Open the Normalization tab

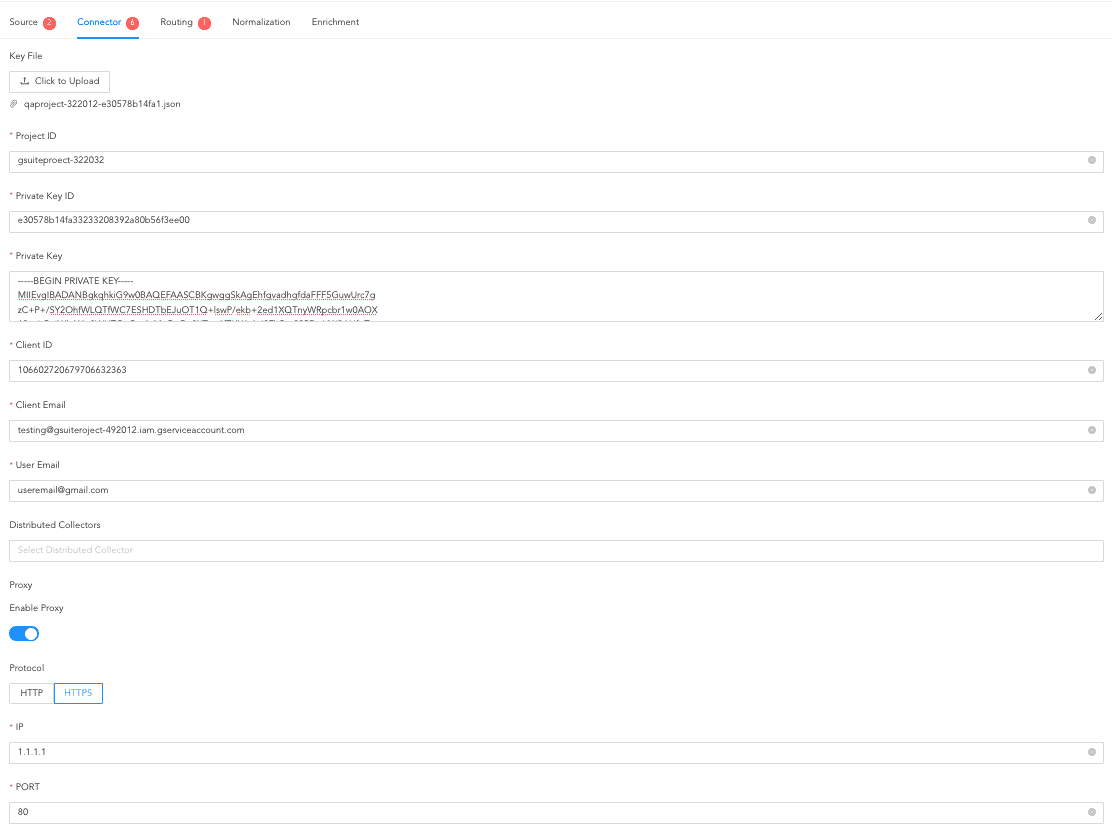[x=261, y=21]
